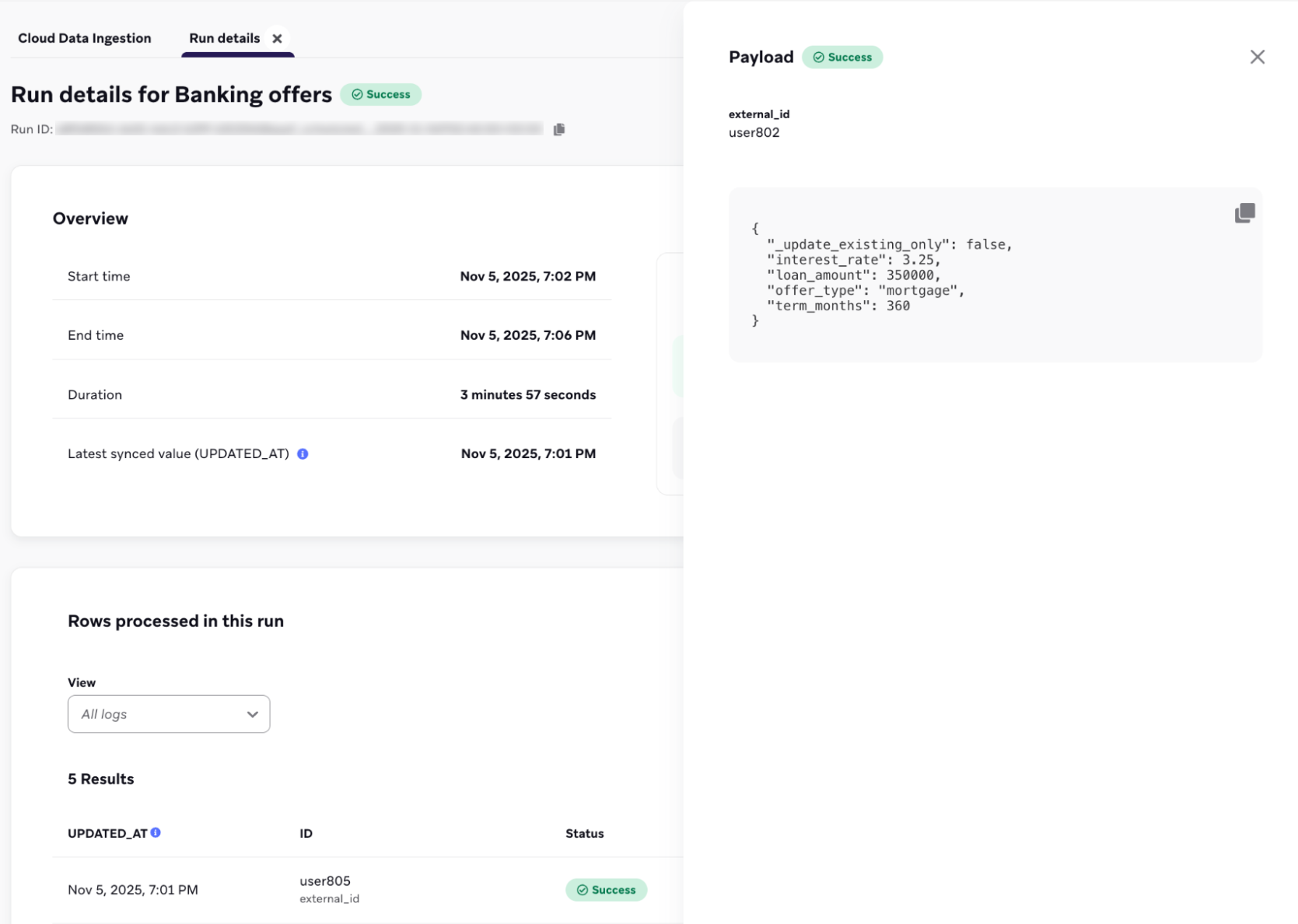
Task: Click the Status column header
Action: (x=584, y=833)
